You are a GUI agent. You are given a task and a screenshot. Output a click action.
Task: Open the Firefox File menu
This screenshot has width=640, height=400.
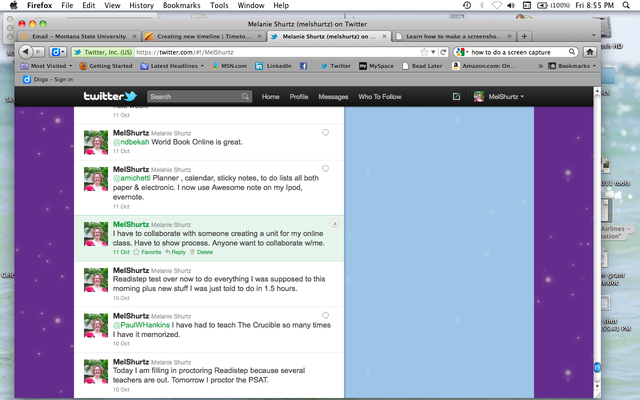coord(67,5)
